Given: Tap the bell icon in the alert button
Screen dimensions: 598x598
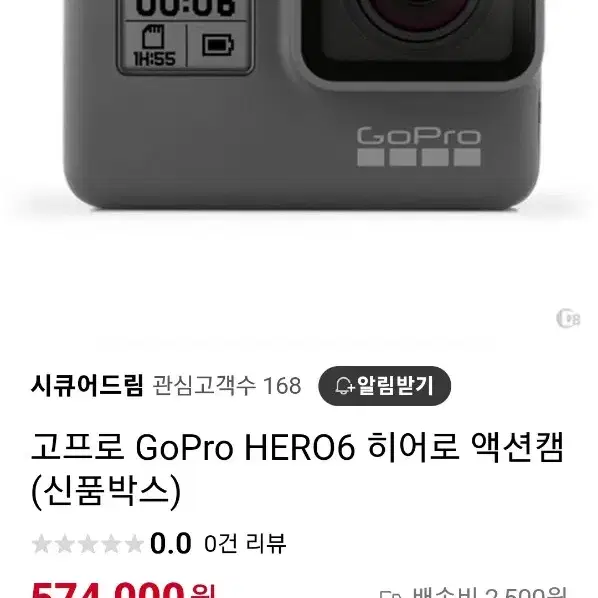Looking at the screenshot, I should click(x=344, y=386).
